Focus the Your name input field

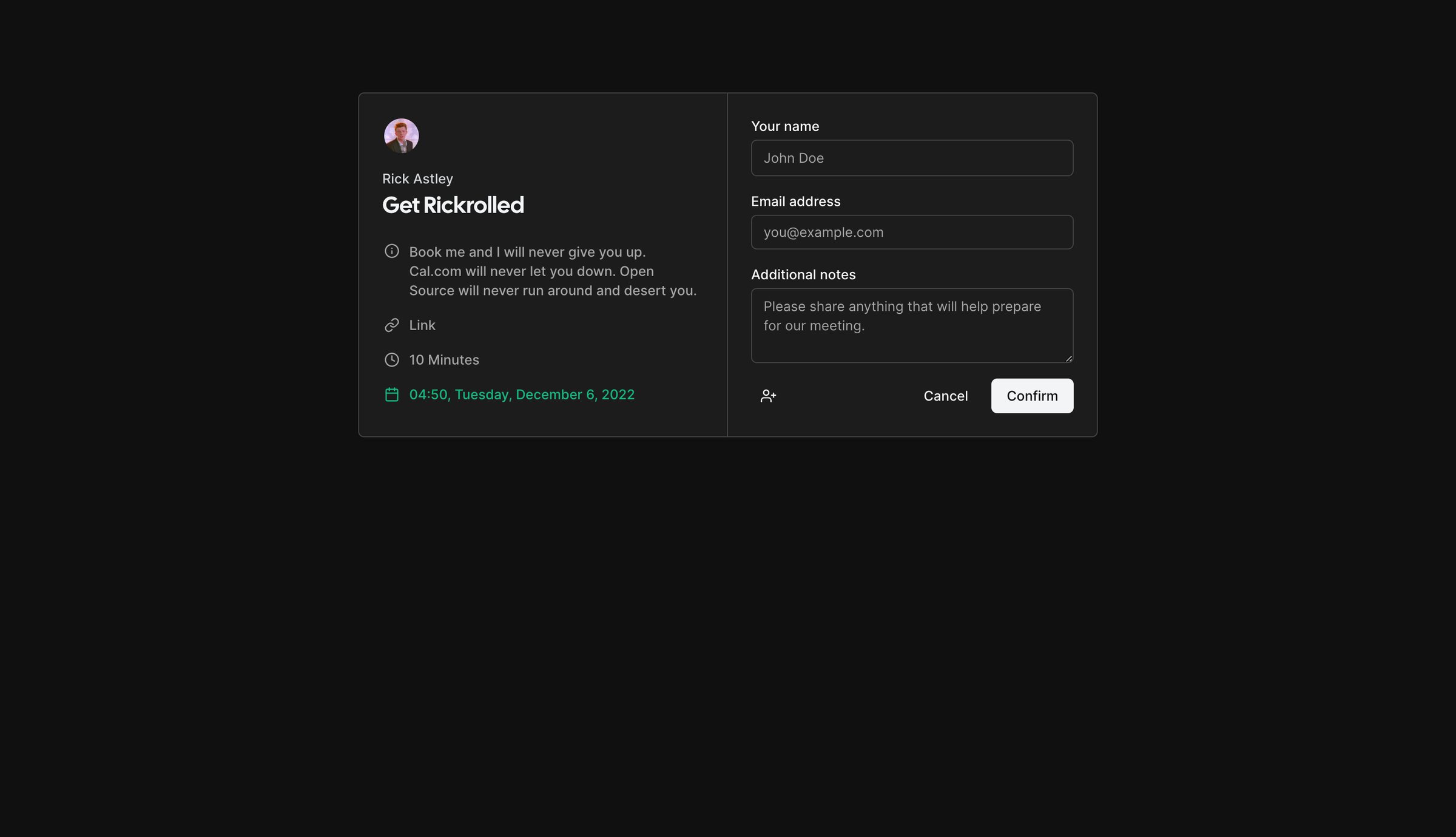912,158
